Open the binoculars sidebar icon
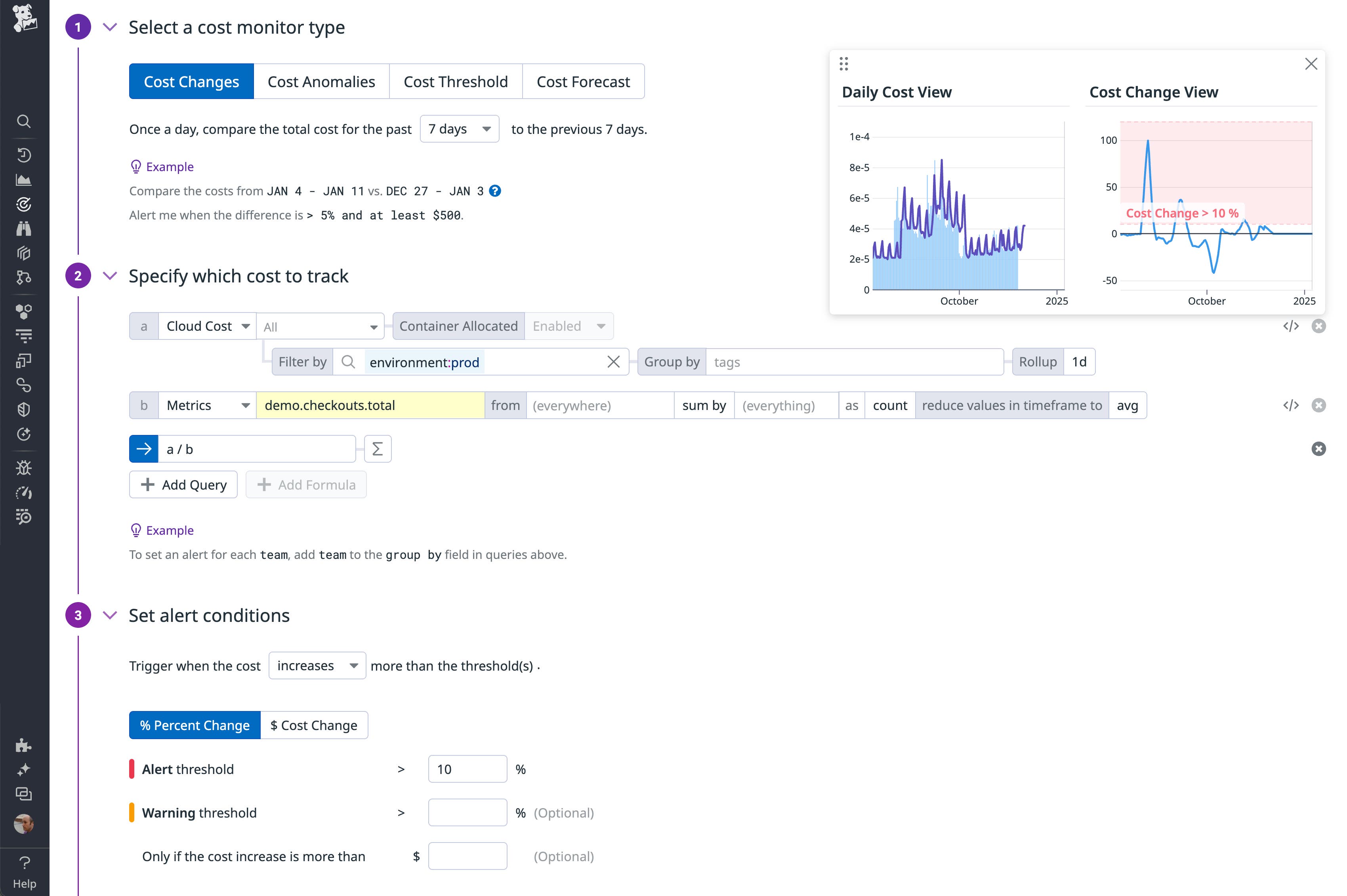Image resolution: width=1347 pixels, height=896 pixels. [23, 229]
